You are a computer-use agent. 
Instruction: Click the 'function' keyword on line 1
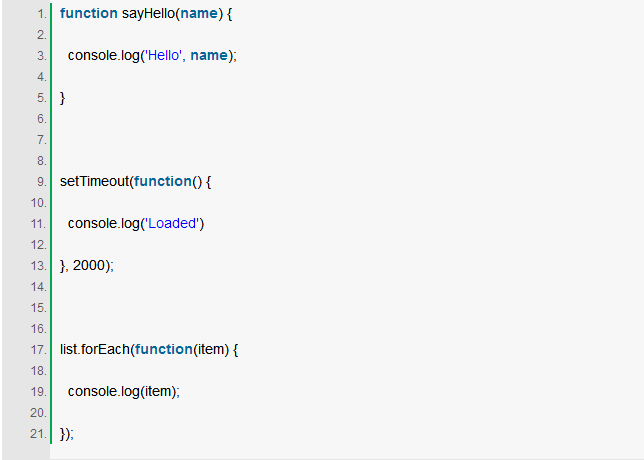pos(89,14)
